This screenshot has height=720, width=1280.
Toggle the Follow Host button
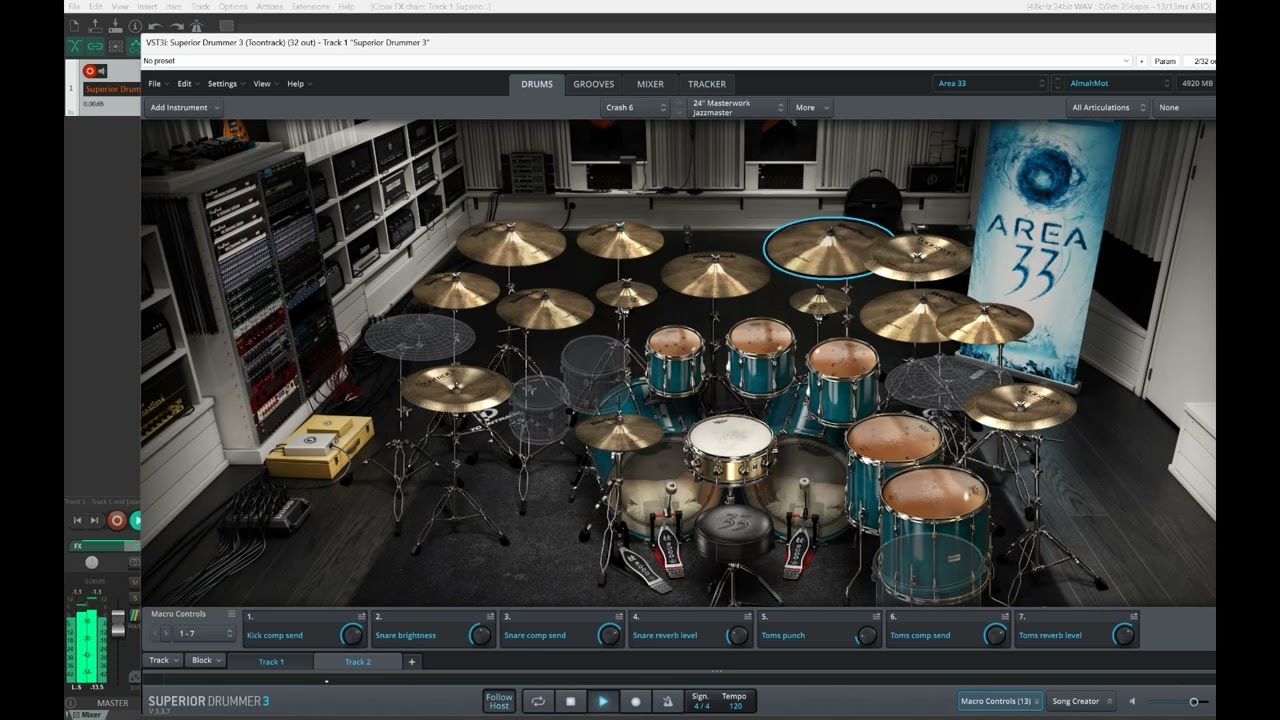(499, 701)
